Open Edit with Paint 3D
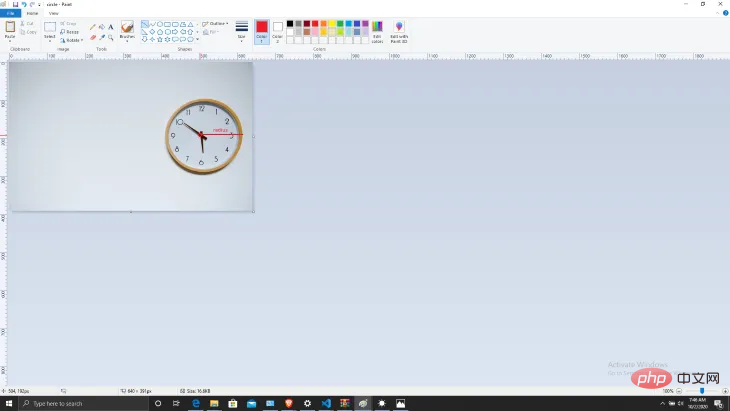Viewport: 730px width, 411px height. click(399, 32)
